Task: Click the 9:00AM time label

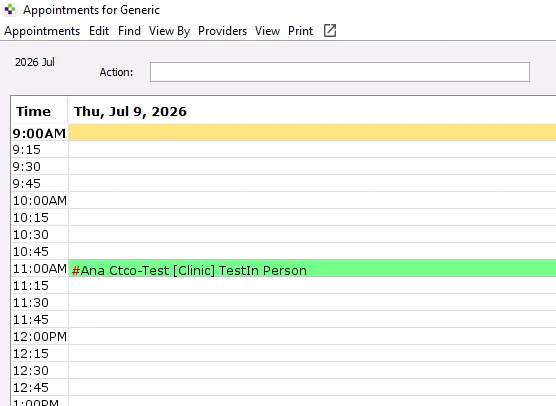Action: tap(39, 133)
